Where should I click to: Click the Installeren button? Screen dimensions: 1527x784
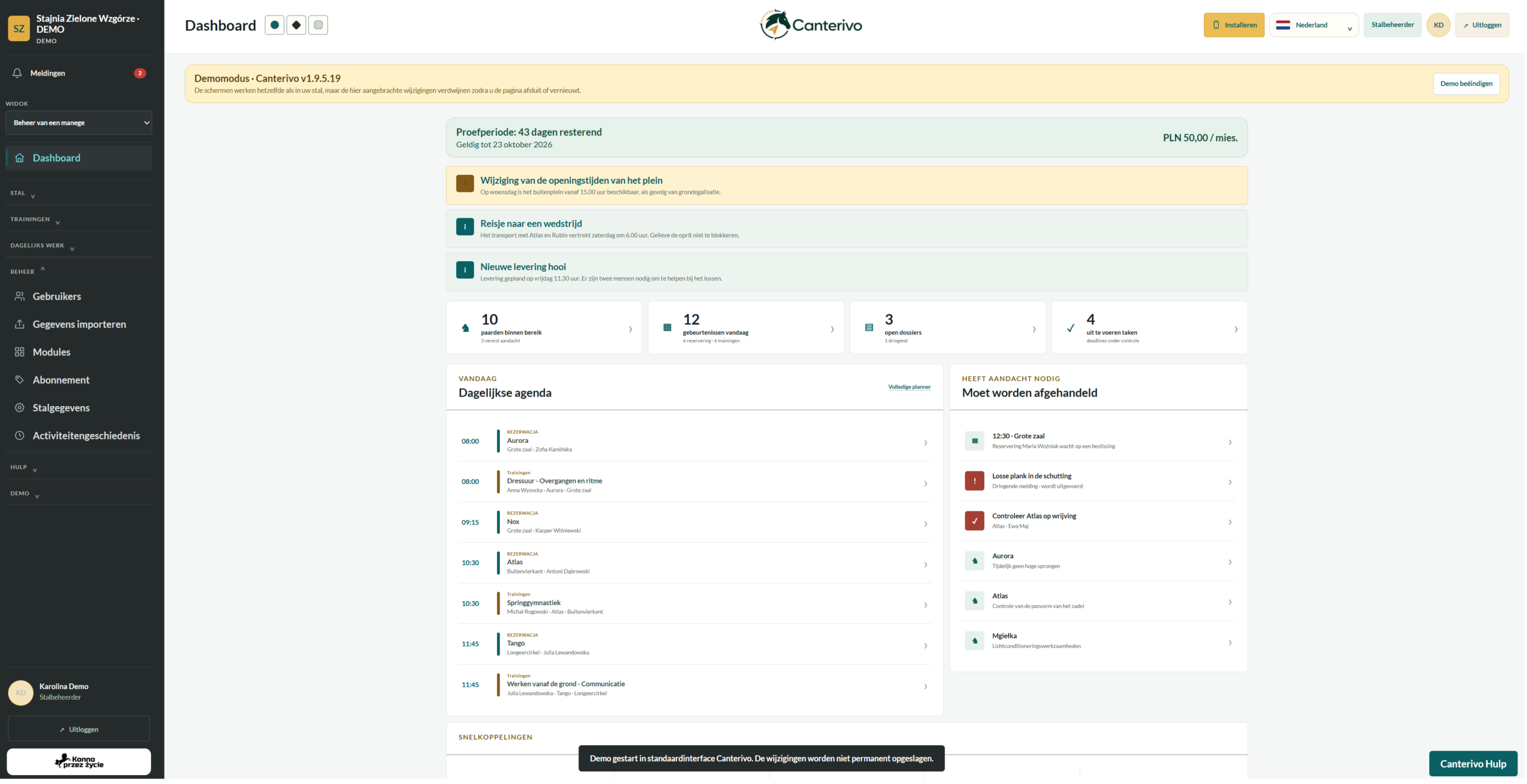pyautogui.click(x=1235, y=25)
